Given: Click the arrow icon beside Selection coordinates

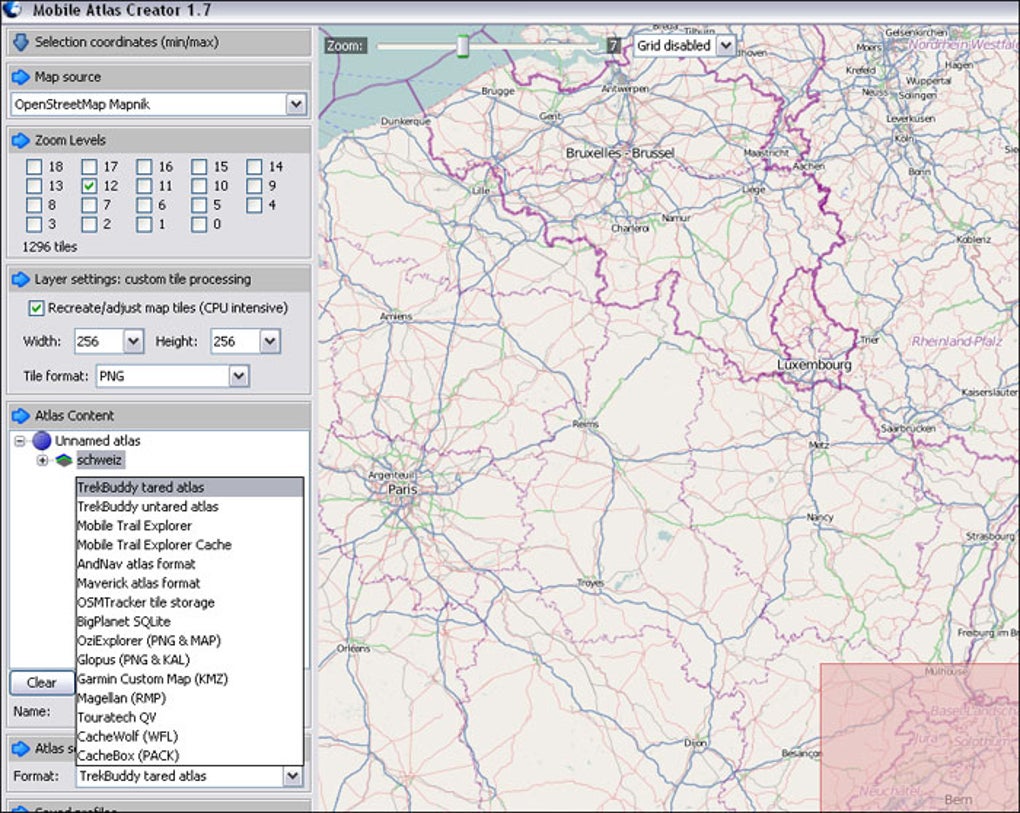Looking at the screenshot, I should [20, 42].
